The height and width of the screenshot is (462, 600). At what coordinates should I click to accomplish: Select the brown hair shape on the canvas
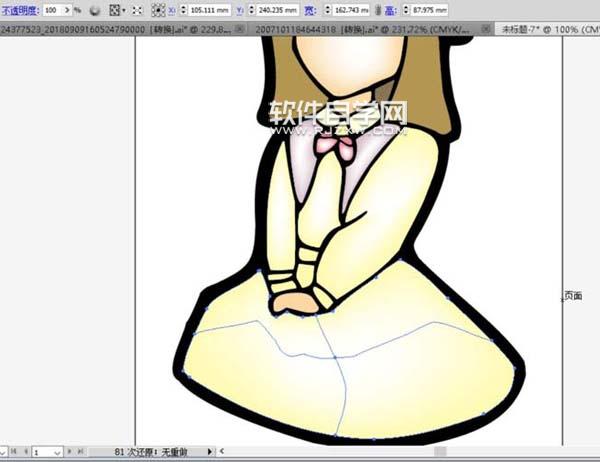pos(423,86)
